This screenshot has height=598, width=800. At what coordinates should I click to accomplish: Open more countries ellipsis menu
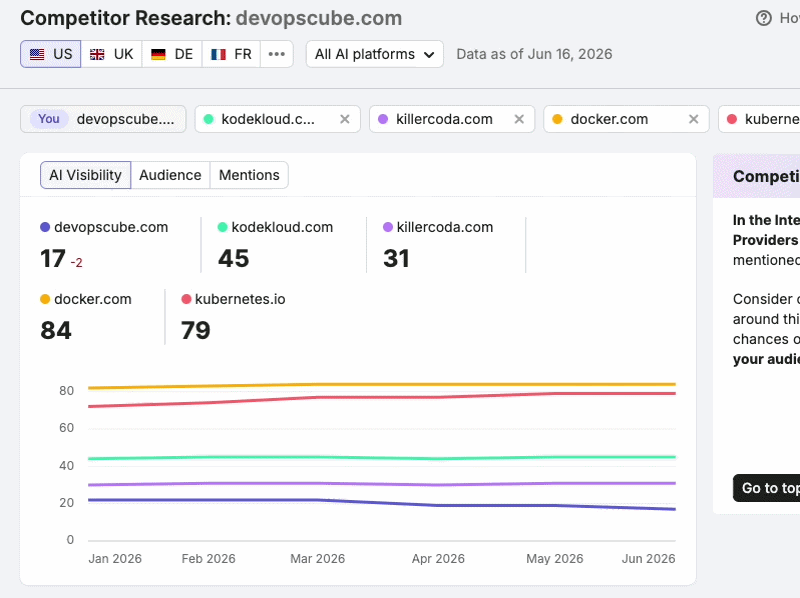point(277,54)
